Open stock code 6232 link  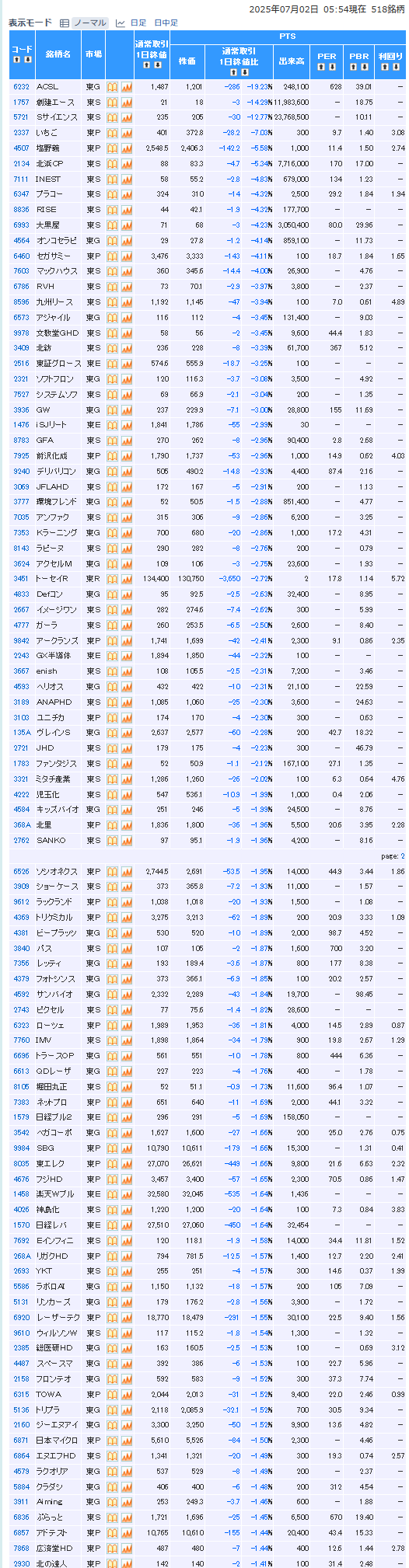pyautogui.click(x=21, y=87)
